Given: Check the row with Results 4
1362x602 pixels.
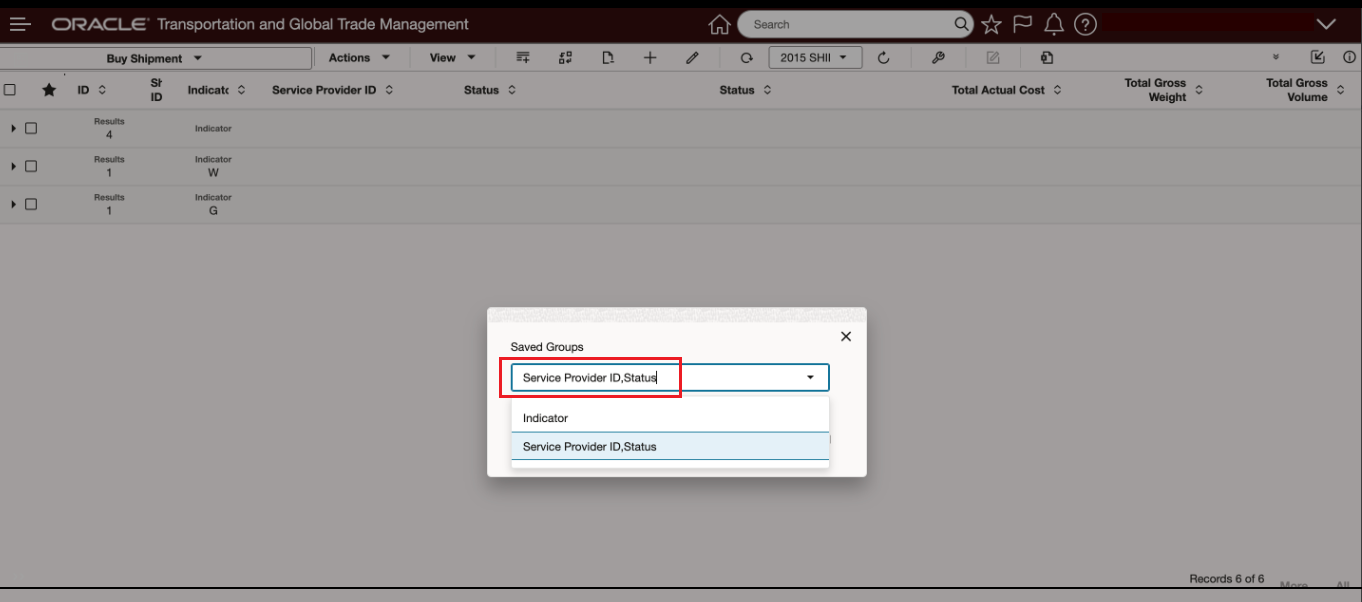Looking at the screenshot, I should [x=31, y=128].
